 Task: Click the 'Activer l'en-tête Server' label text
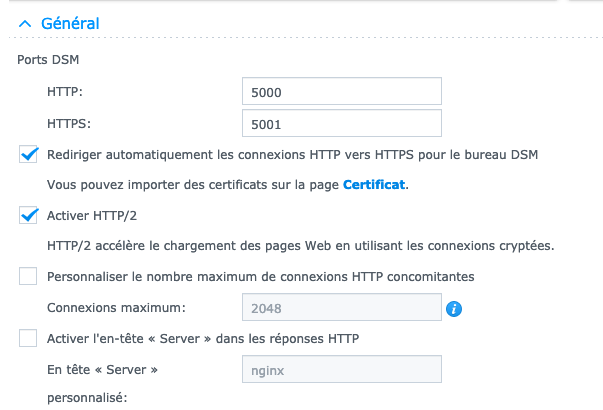point(203,338)
